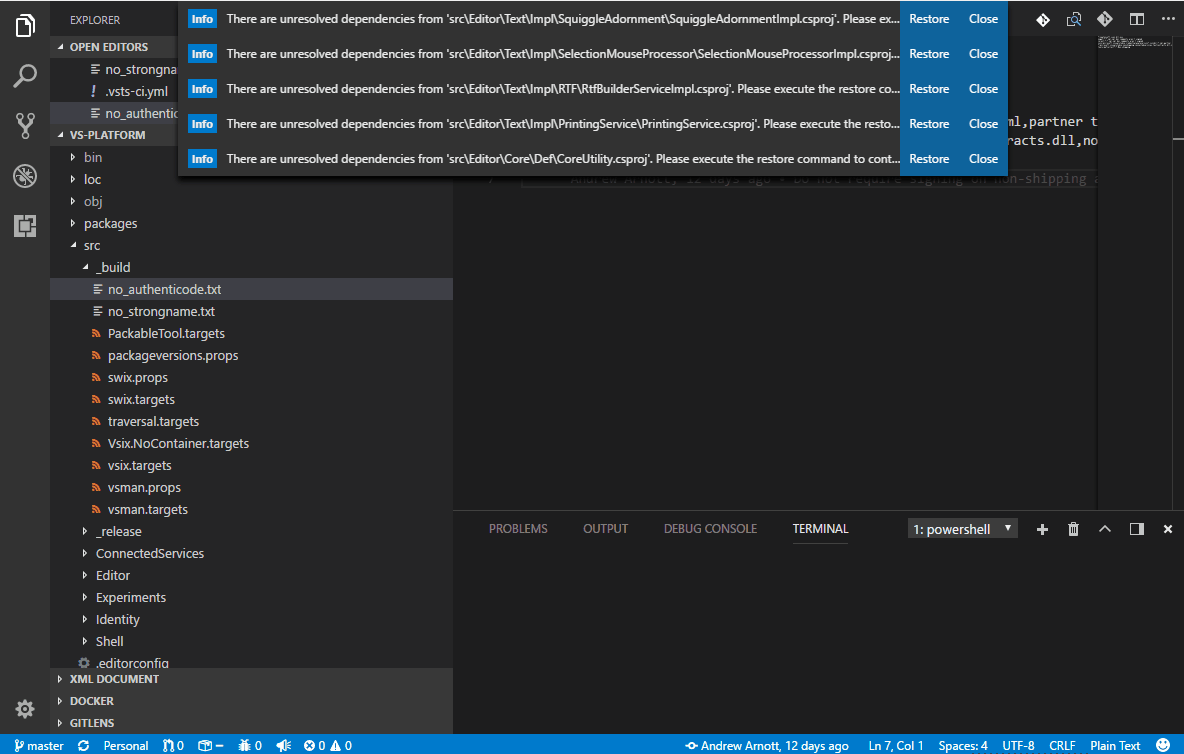Kill the terminal with trash icon
Image resolution: width=1184 pixels, height=754 pixels.
[1073, 529]
